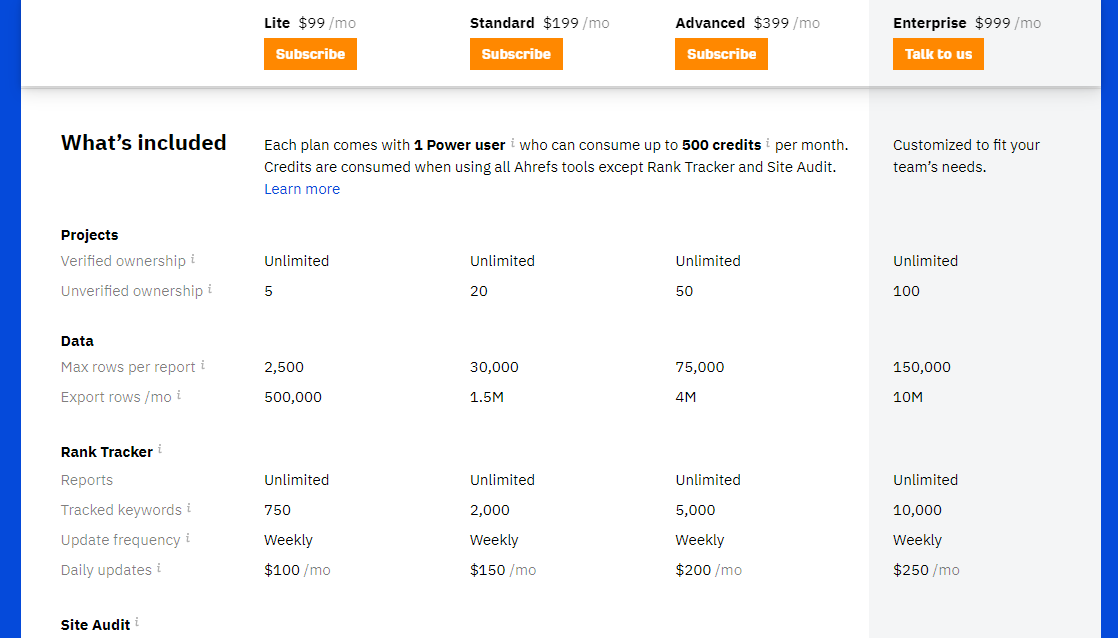The width and height of the screenshot is (1118, 638).
Task: Show the Daily updates info tooltip
Action: [x=159, y=568]
